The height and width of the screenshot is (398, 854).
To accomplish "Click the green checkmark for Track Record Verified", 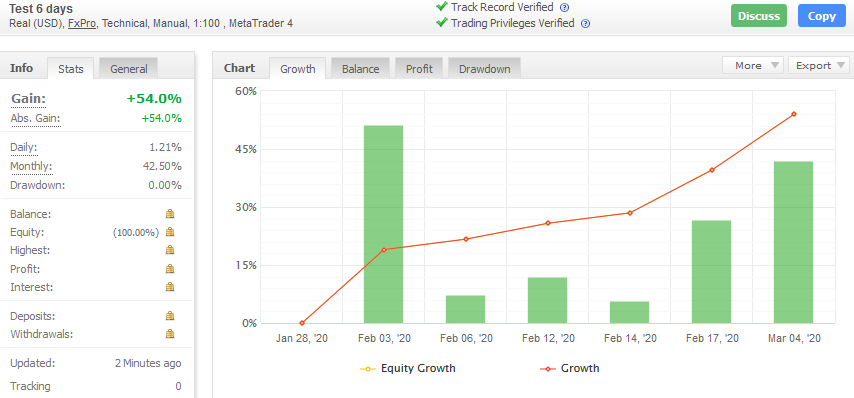I will click(x=441, y=7).
